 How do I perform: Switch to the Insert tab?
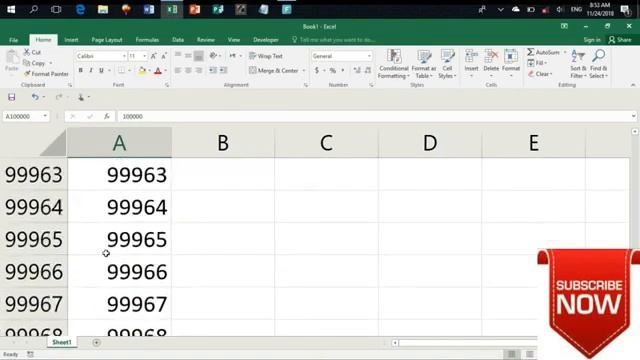click(x=71, y=40)
